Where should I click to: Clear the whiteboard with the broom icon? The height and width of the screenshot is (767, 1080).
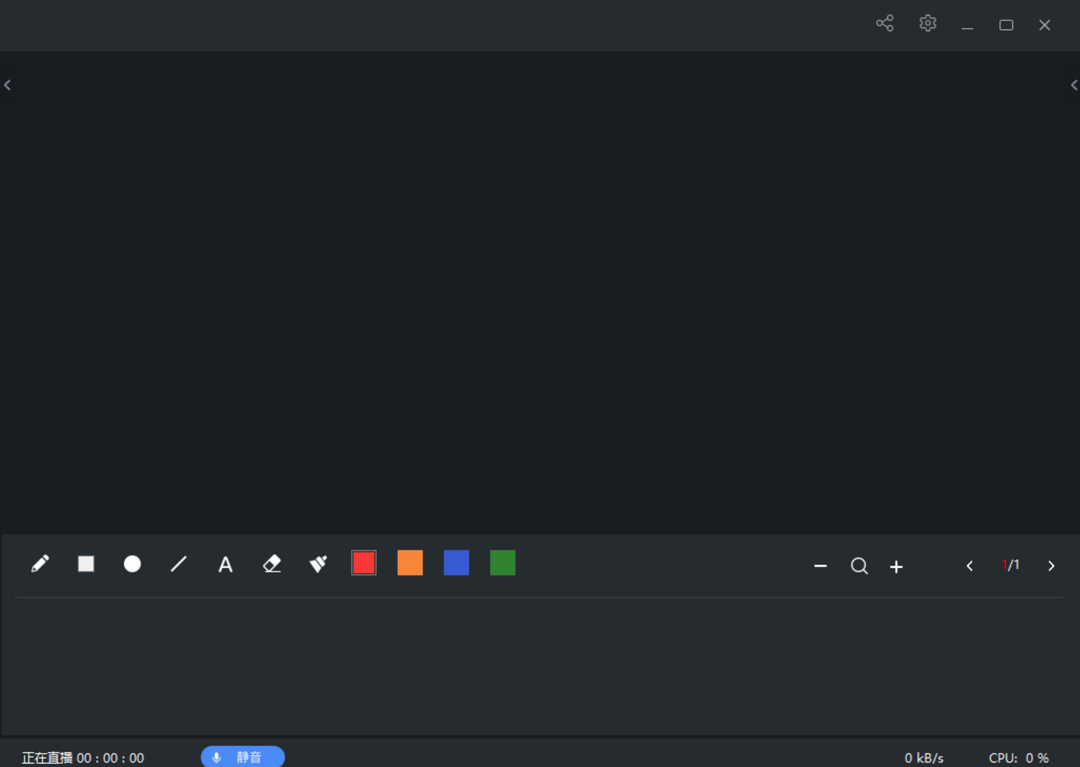tap(318, 564)
